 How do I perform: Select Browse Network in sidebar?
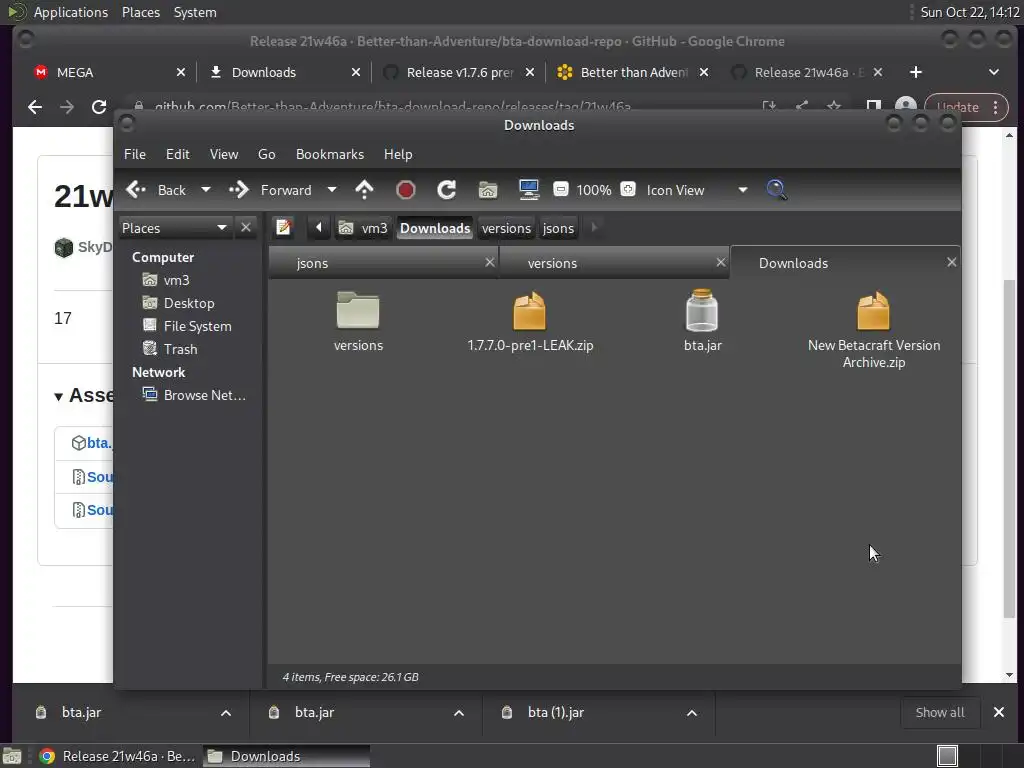204,395
